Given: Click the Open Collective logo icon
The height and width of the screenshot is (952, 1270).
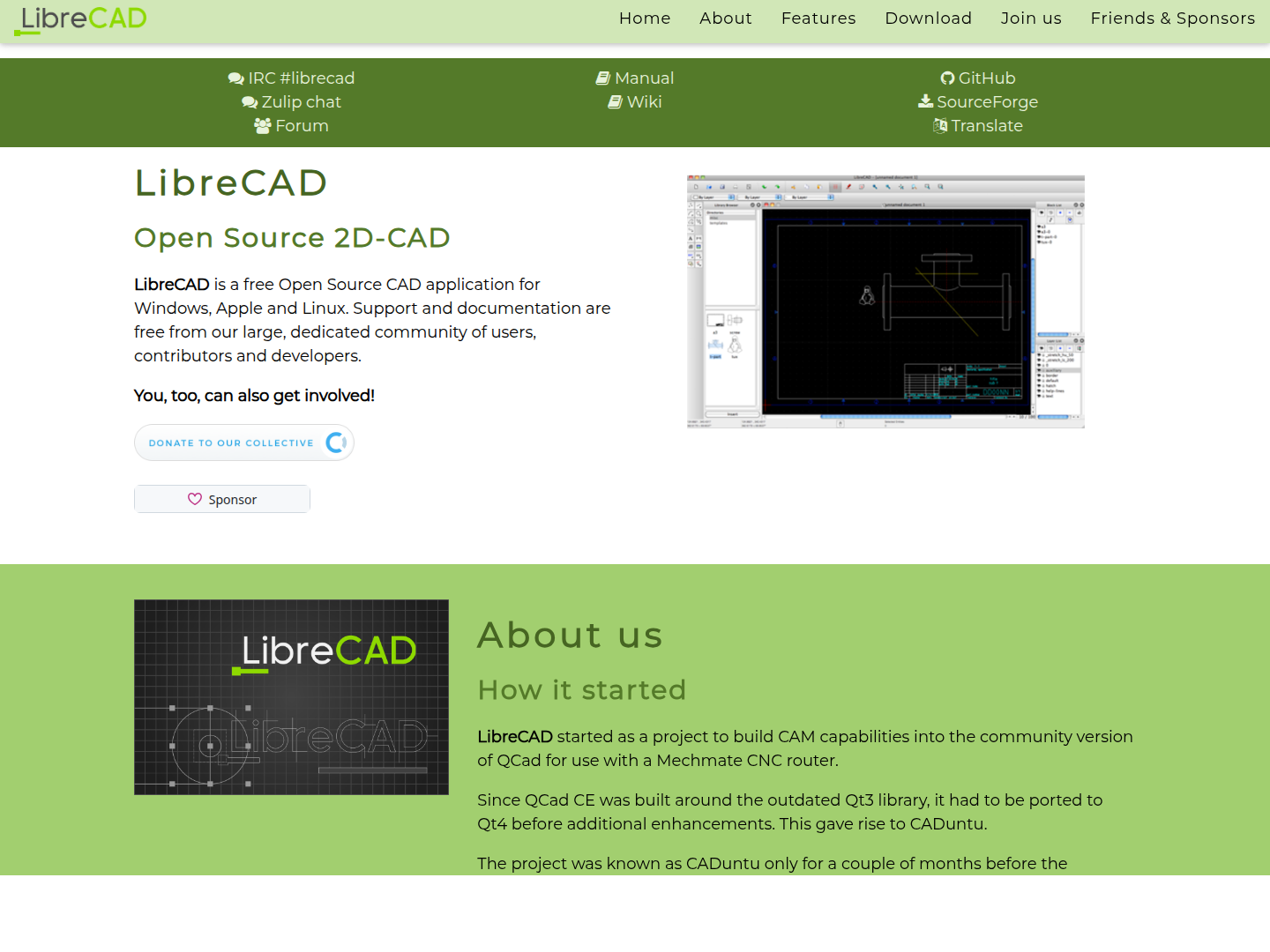Looking at the screenshot, I should tap(336, 443).
